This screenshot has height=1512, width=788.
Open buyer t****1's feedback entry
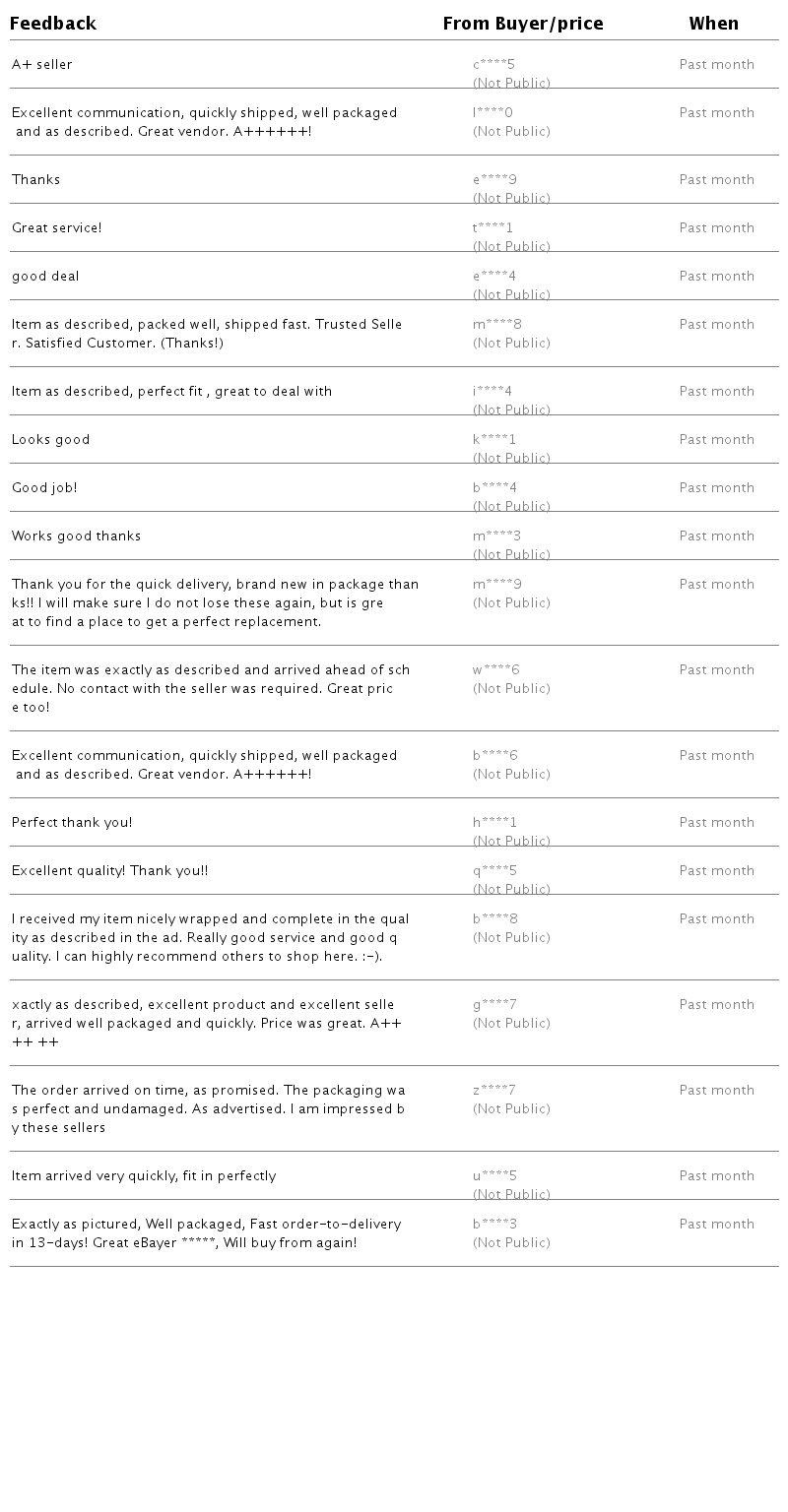coord(492,228)
